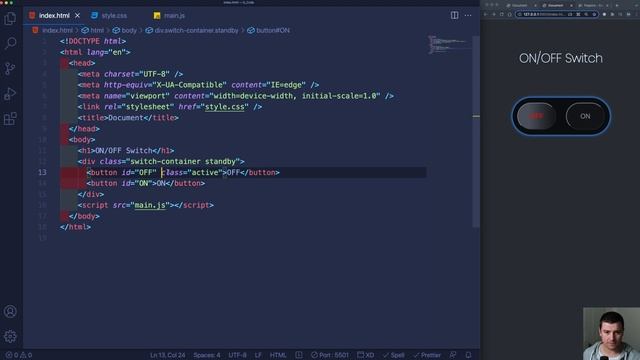Expand the body breadcrumb

pos(125,30)
